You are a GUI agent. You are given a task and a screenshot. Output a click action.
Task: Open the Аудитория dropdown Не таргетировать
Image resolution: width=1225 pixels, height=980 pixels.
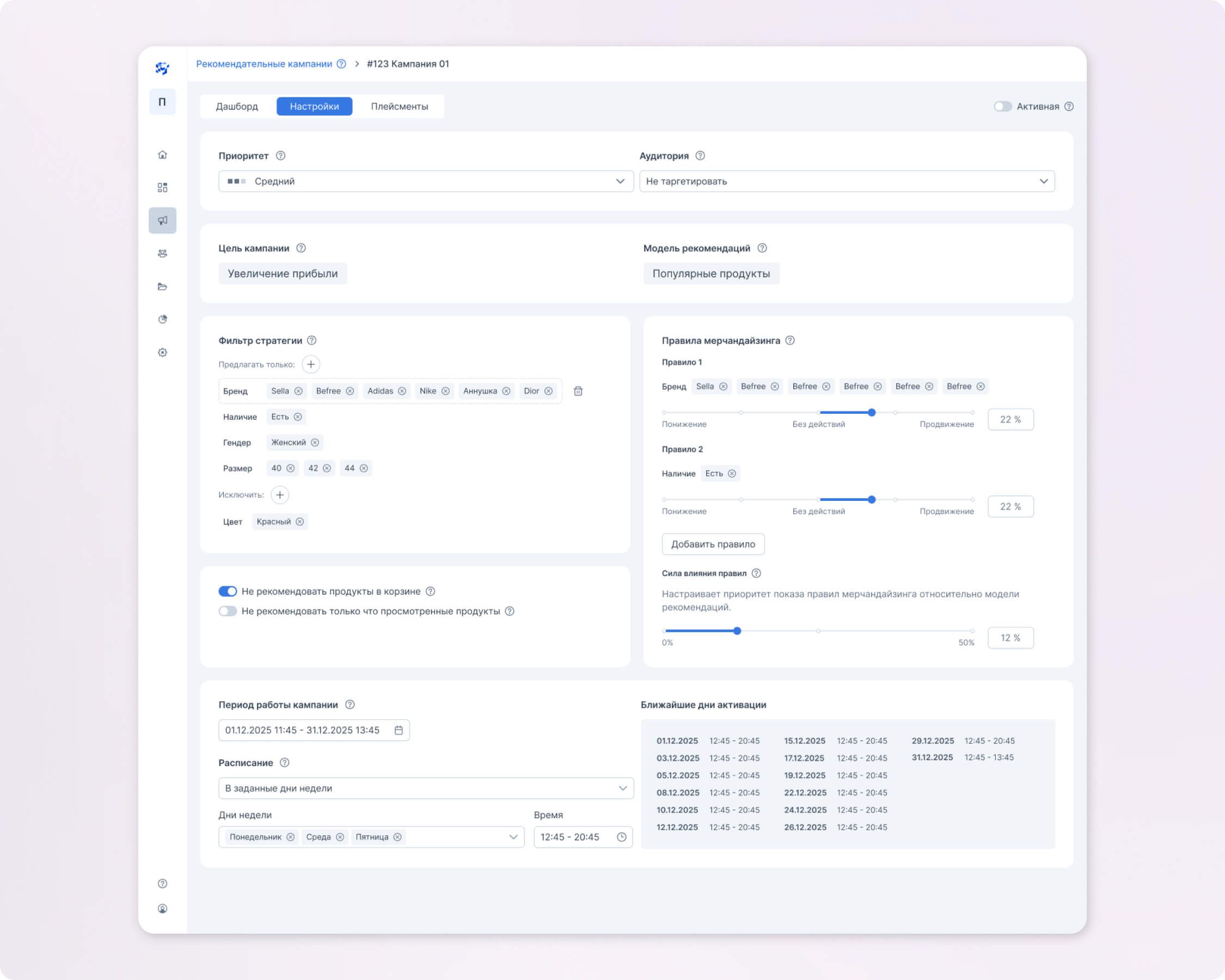pyautogui.click(x=847, y=181)
